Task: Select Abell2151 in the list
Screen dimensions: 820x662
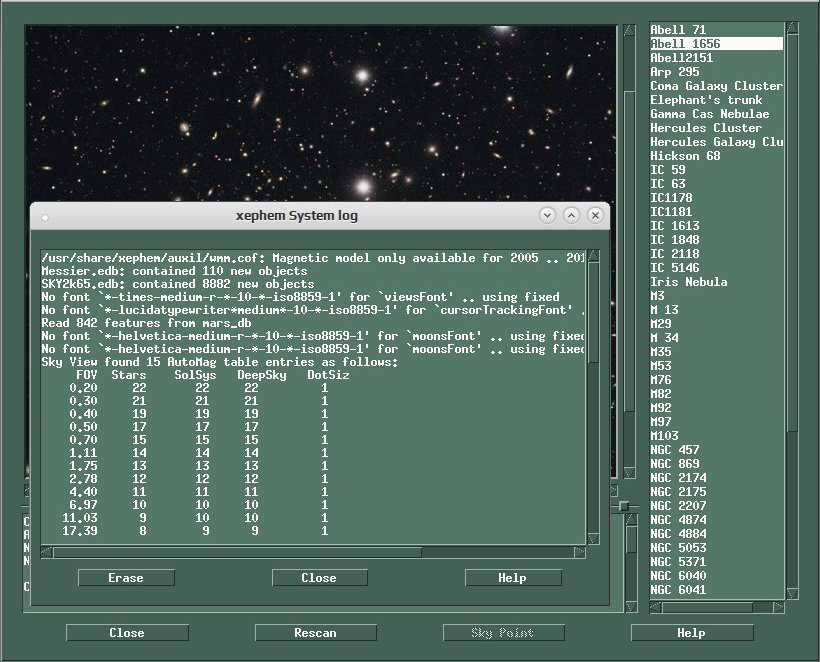Action: 716,58
